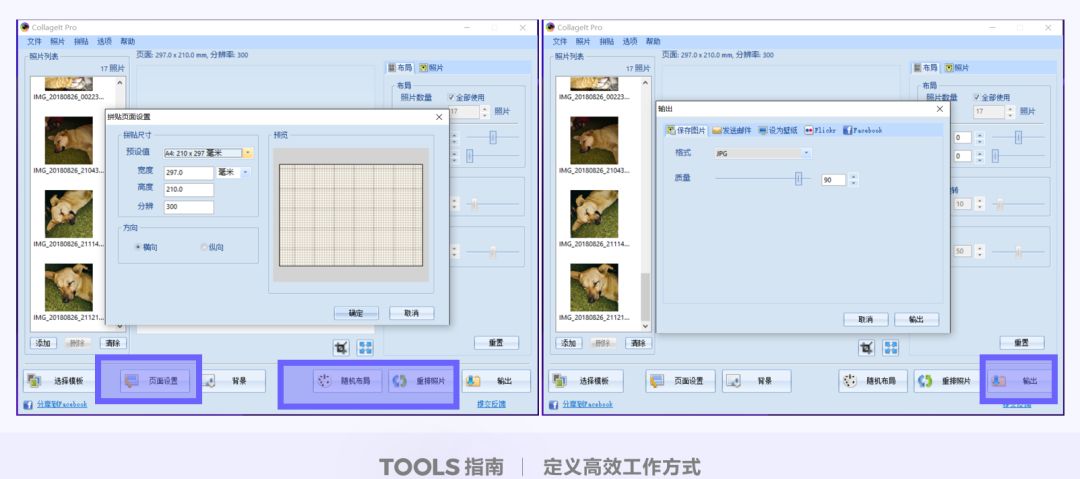
Task: Click crop icon in window with 拼贴页面设置 dialog
Action: [x=341, y=348]
